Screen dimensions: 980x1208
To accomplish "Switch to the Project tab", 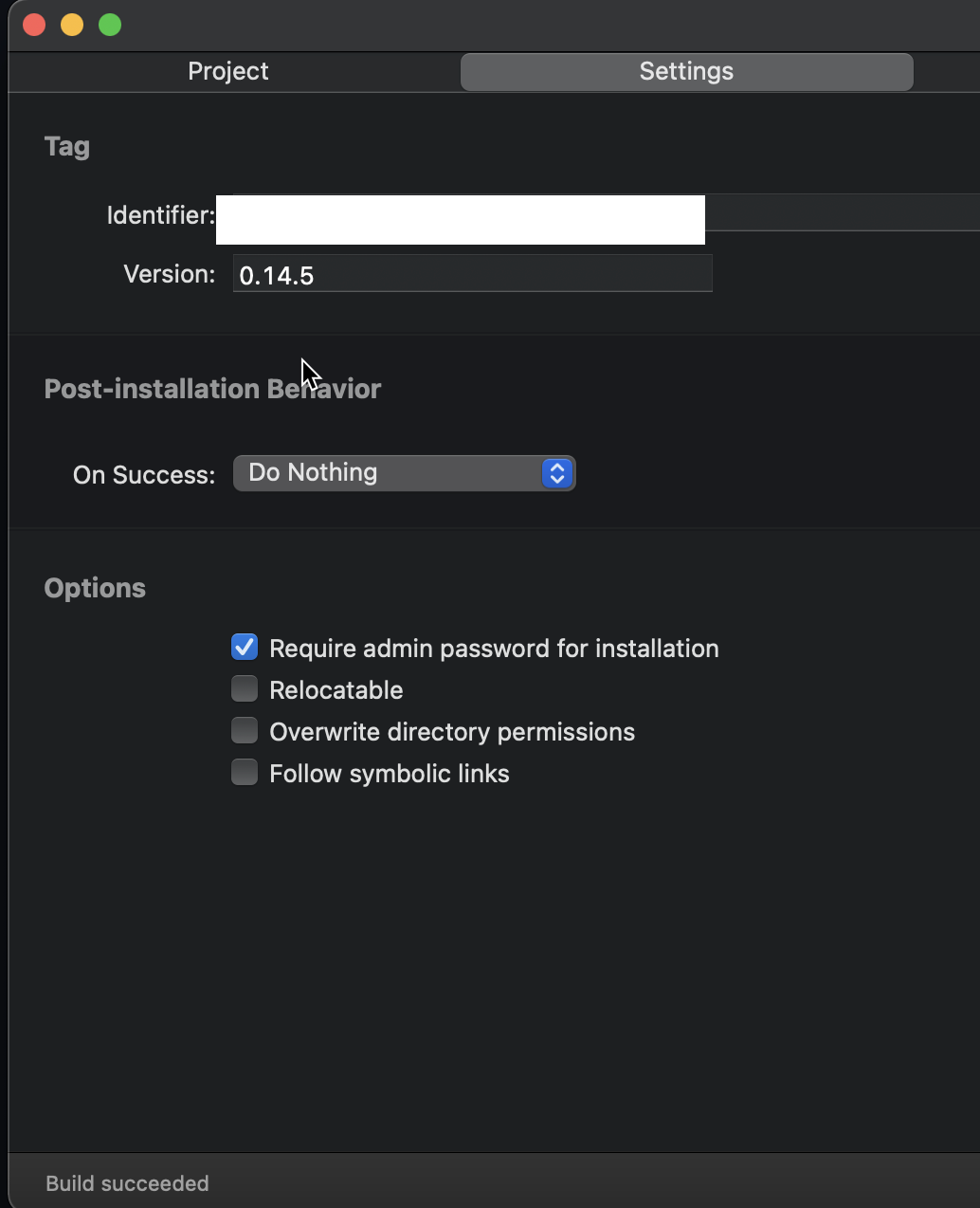I will pos(227,71).
